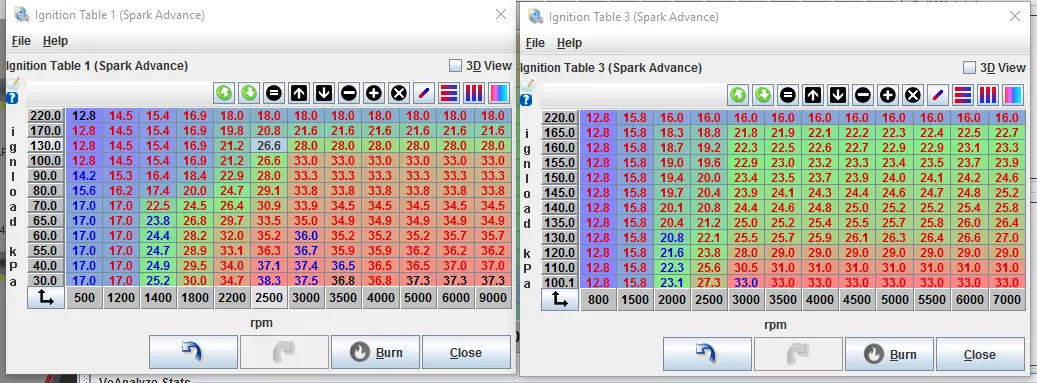1037x383 pixels.
Task: Click green down-arrow icon in Ignition Table 1 toolbar
Action: [x=249, y=93]
